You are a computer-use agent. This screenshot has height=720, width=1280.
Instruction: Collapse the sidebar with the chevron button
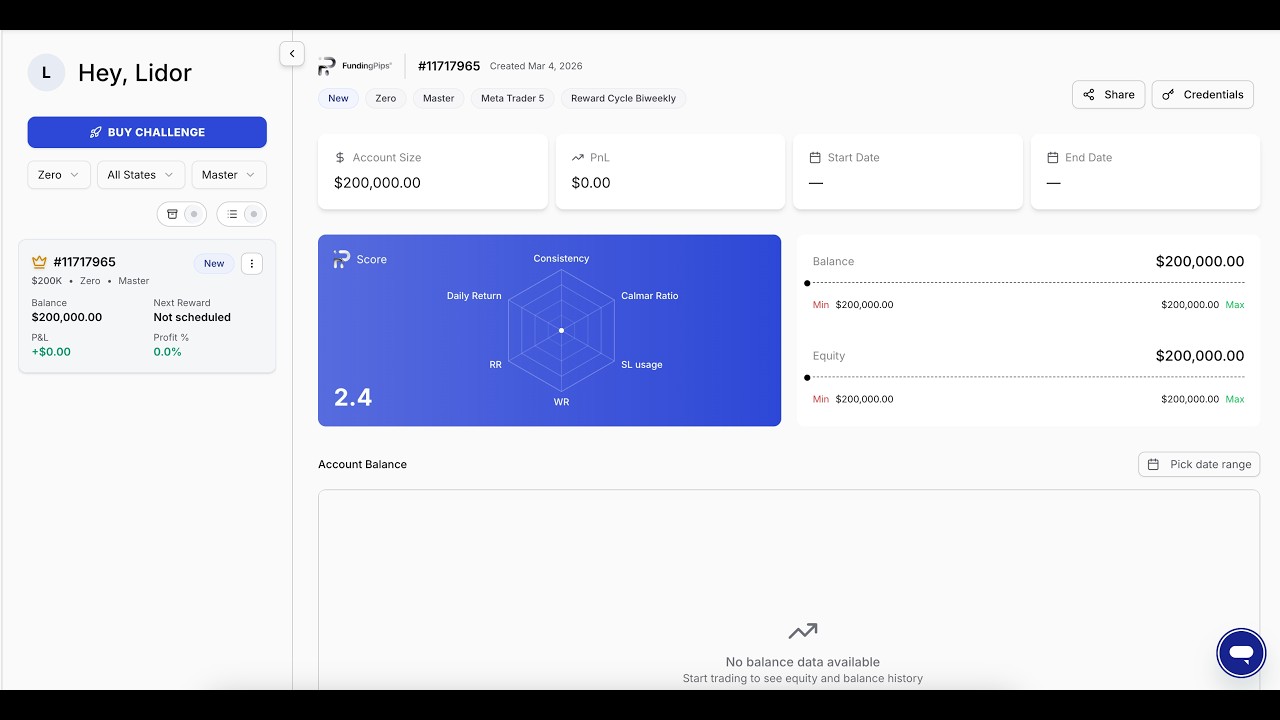tap(292, 54)
